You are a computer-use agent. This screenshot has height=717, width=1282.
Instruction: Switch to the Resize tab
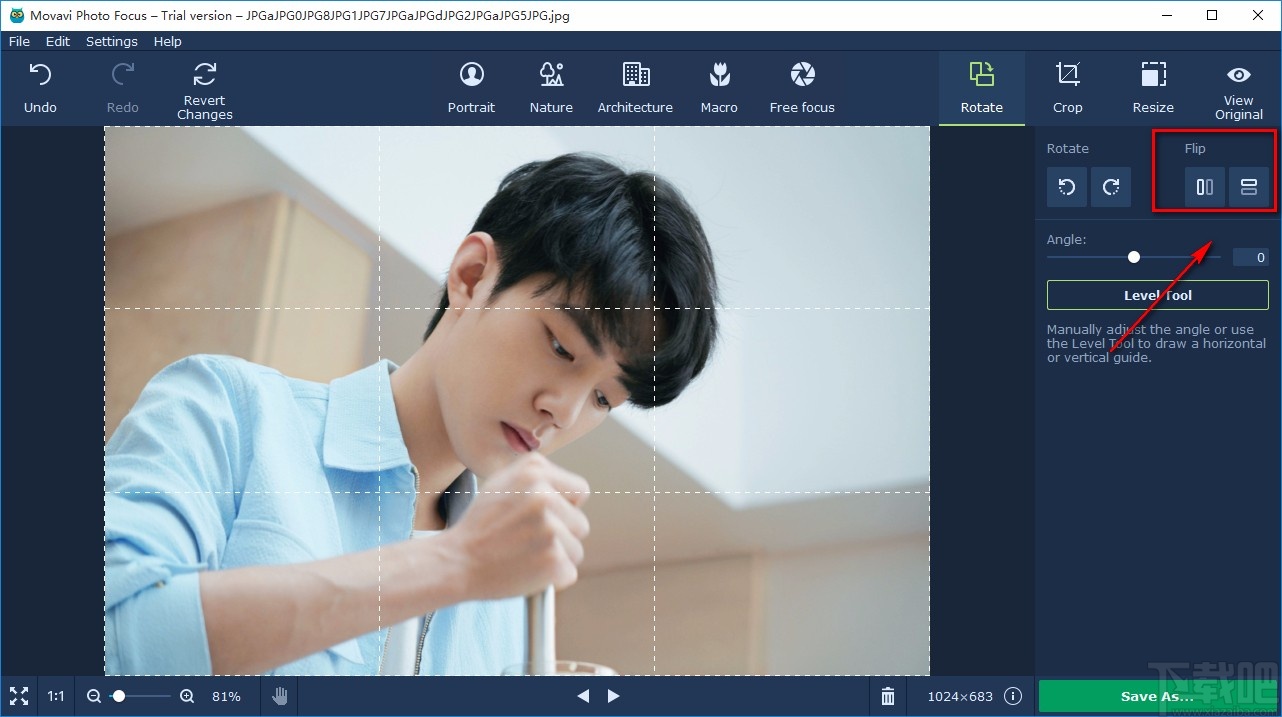[x=1152, y=88]
